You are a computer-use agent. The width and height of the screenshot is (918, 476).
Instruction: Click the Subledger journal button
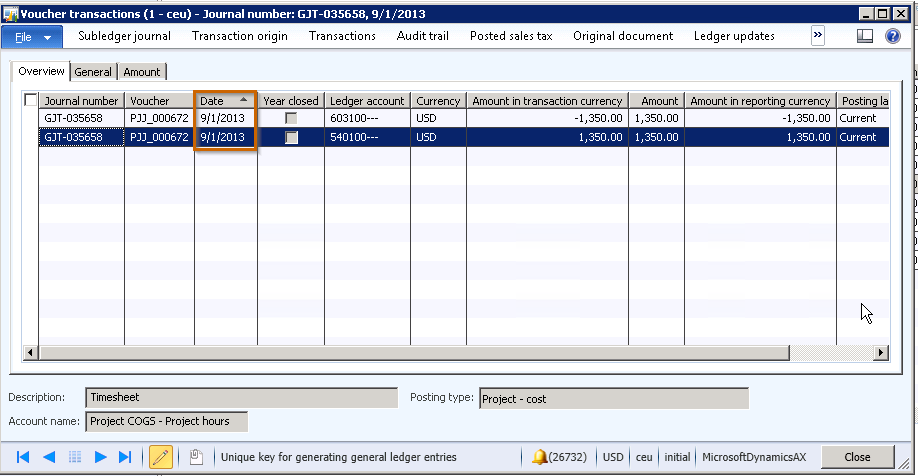point(125,36)
